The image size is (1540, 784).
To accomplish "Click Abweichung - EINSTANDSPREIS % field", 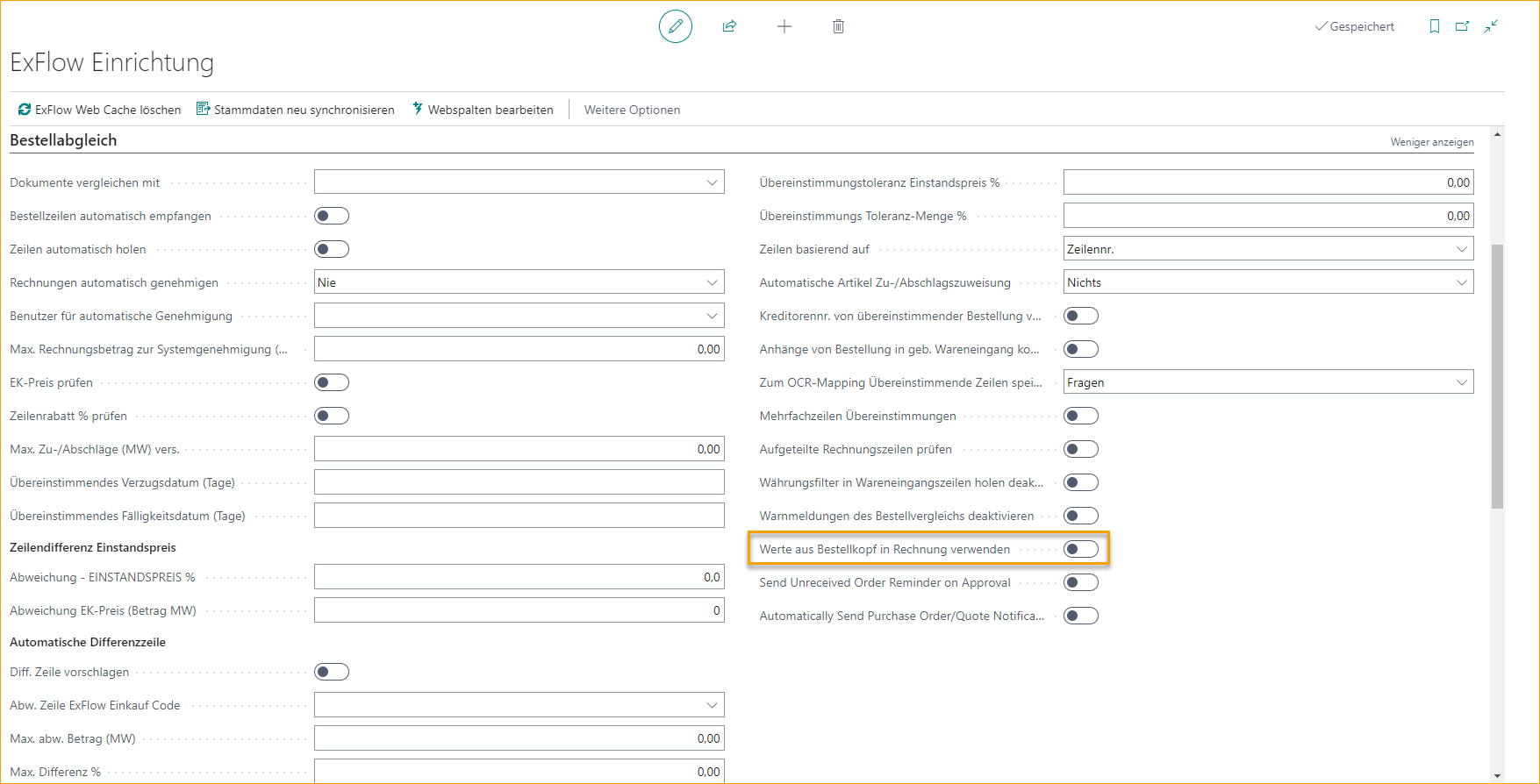I will coord(519,577).
